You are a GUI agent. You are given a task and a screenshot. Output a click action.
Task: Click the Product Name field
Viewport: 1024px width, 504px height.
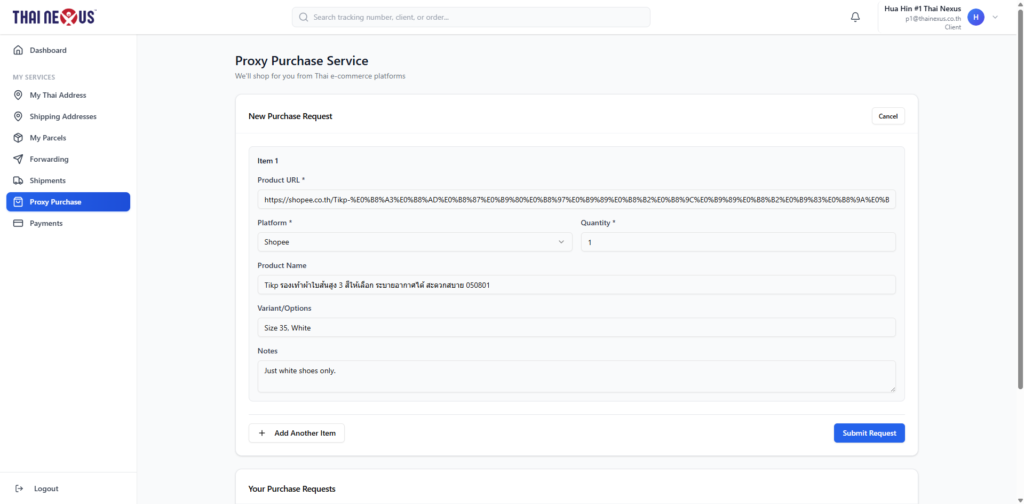(x=577, y=285)
